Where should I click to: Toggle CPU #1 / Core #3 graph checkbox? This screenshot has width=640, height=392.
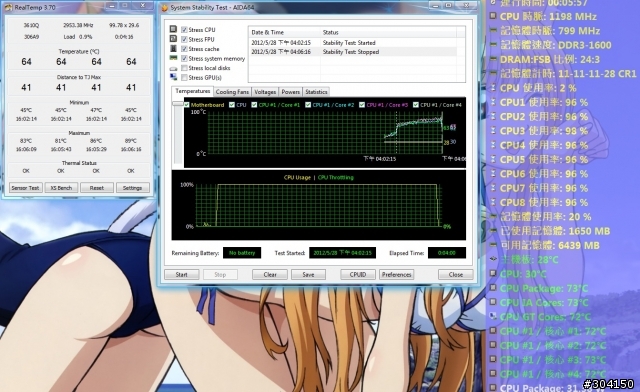pos(362,105)
